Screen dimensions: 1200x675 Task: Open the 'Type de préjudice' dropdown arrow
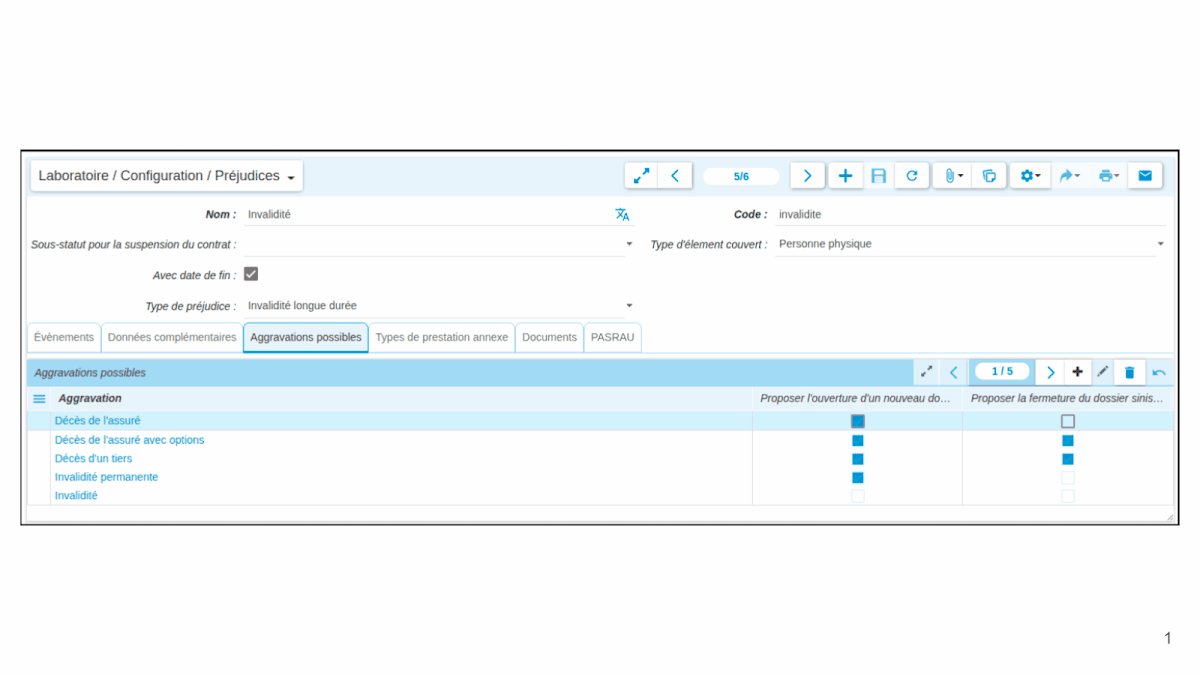tap(629, 306)
